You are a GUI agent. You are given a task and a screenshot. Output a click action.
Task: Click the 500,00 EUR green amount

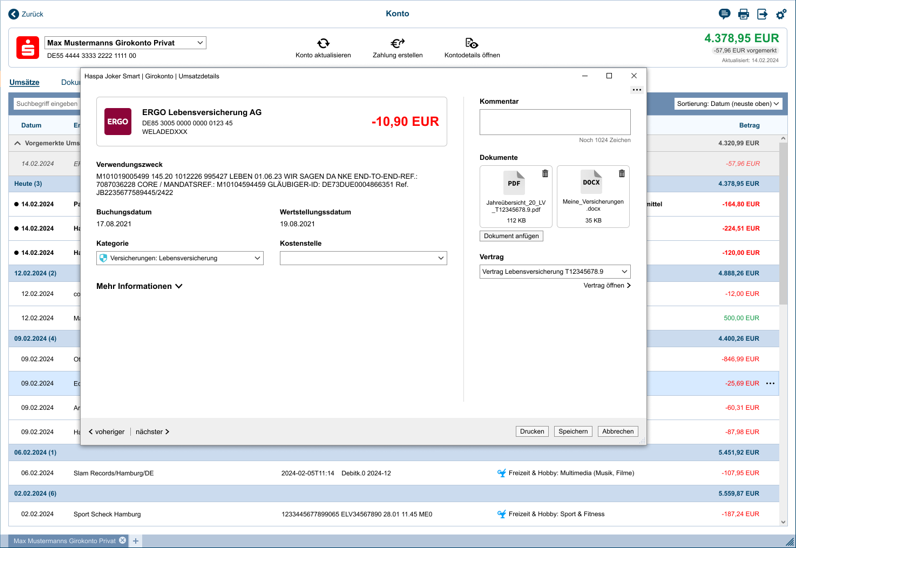pos(741,318)
